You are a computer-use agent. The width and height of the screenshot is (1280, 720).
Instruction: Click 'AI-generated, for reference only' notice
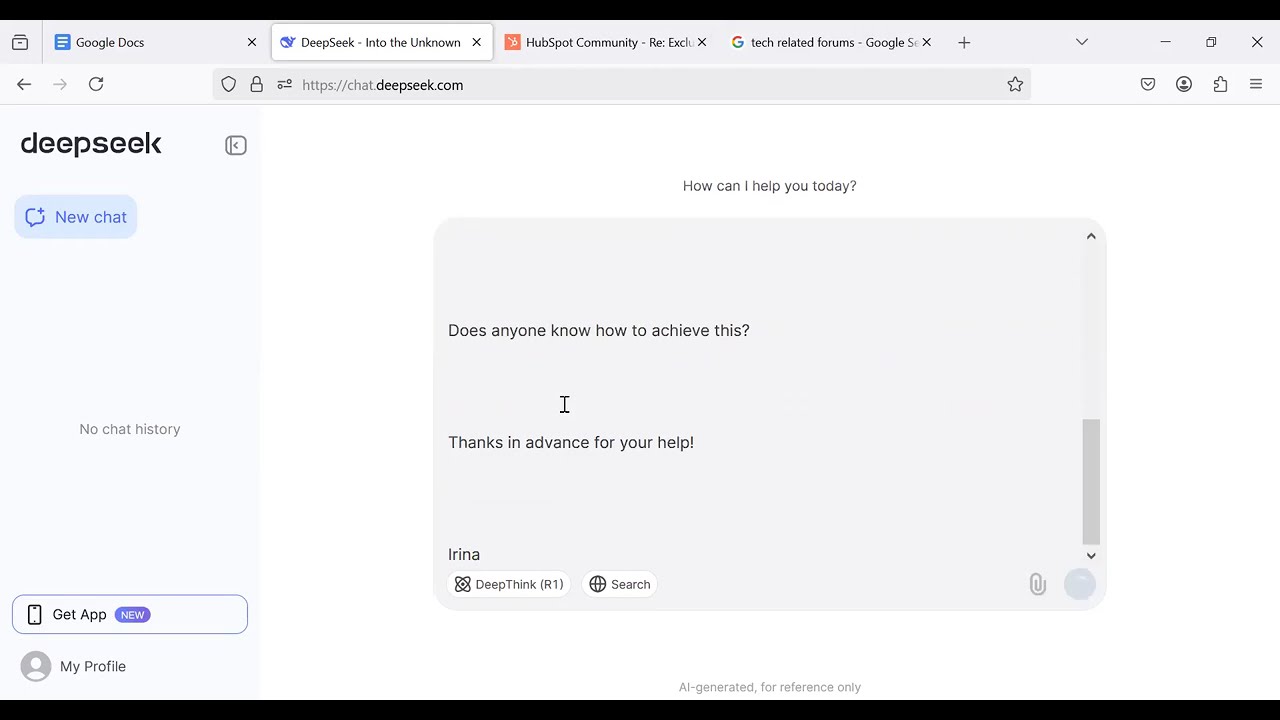coord(770,687)
